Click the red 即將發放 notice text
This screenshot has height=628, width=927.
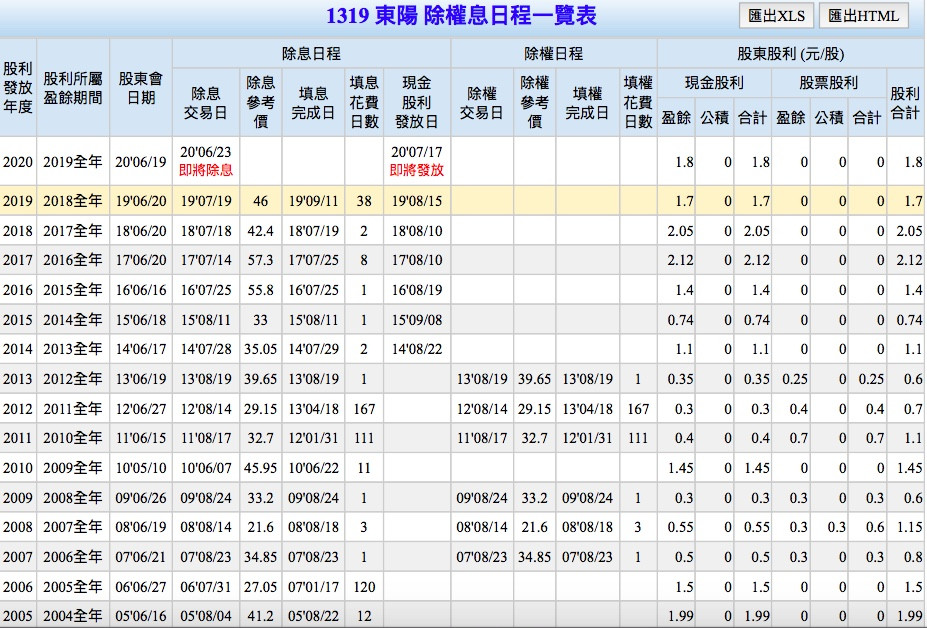click(x=416, y=170)
